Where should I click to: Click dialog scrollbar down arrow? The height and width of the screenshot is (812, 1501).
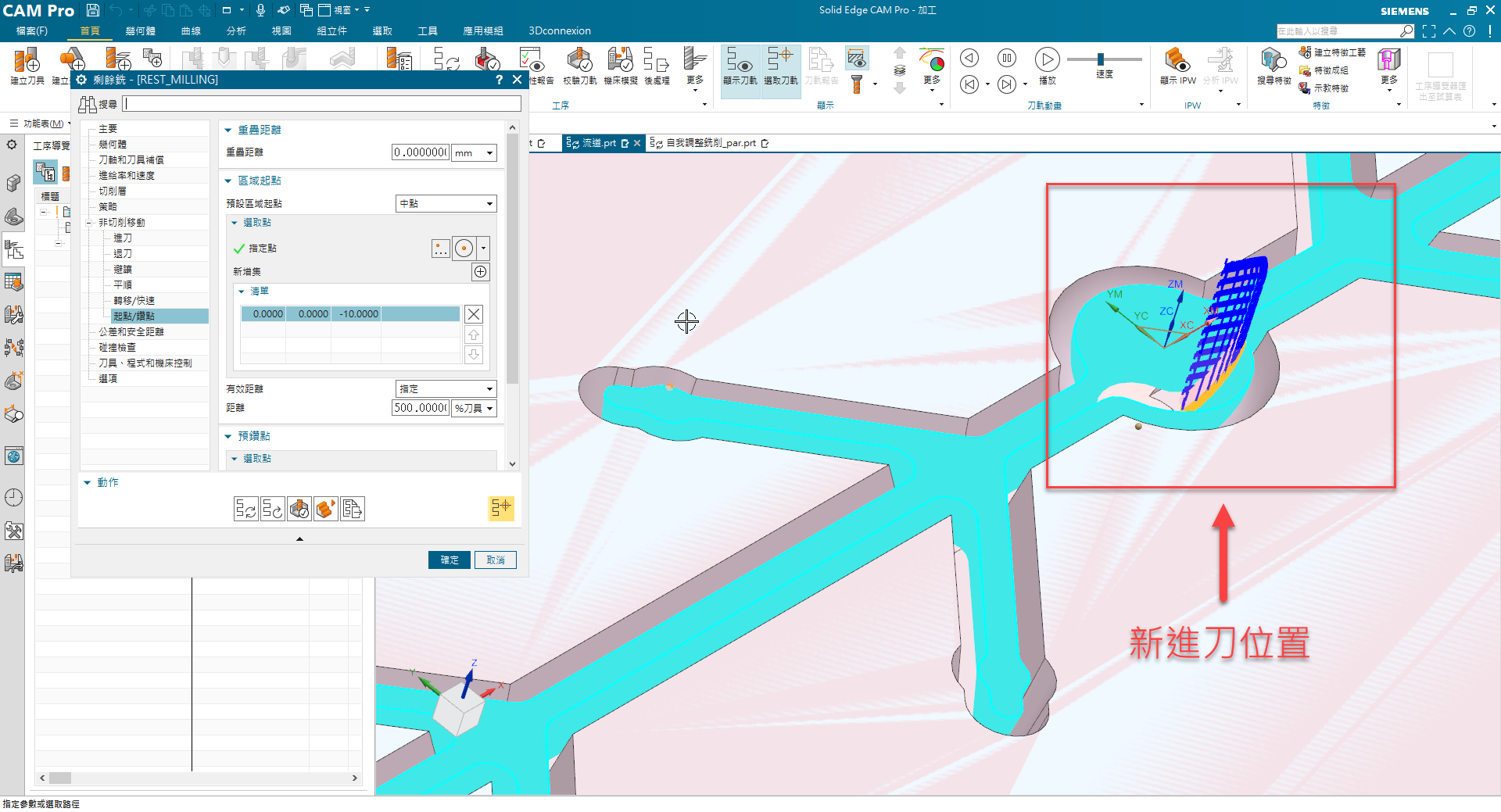513,464
